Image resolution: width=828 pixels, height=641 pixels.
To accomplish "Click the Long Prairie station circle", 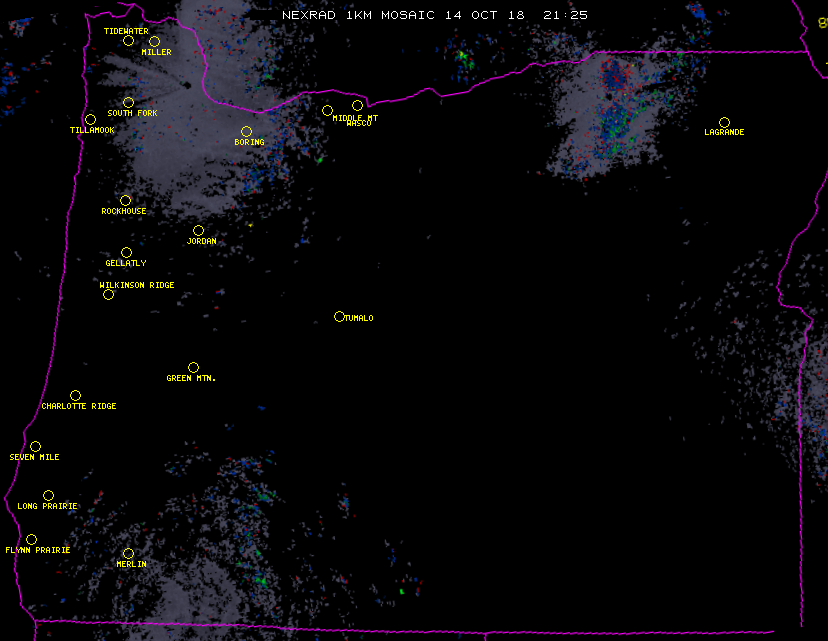I will [48, 495].
